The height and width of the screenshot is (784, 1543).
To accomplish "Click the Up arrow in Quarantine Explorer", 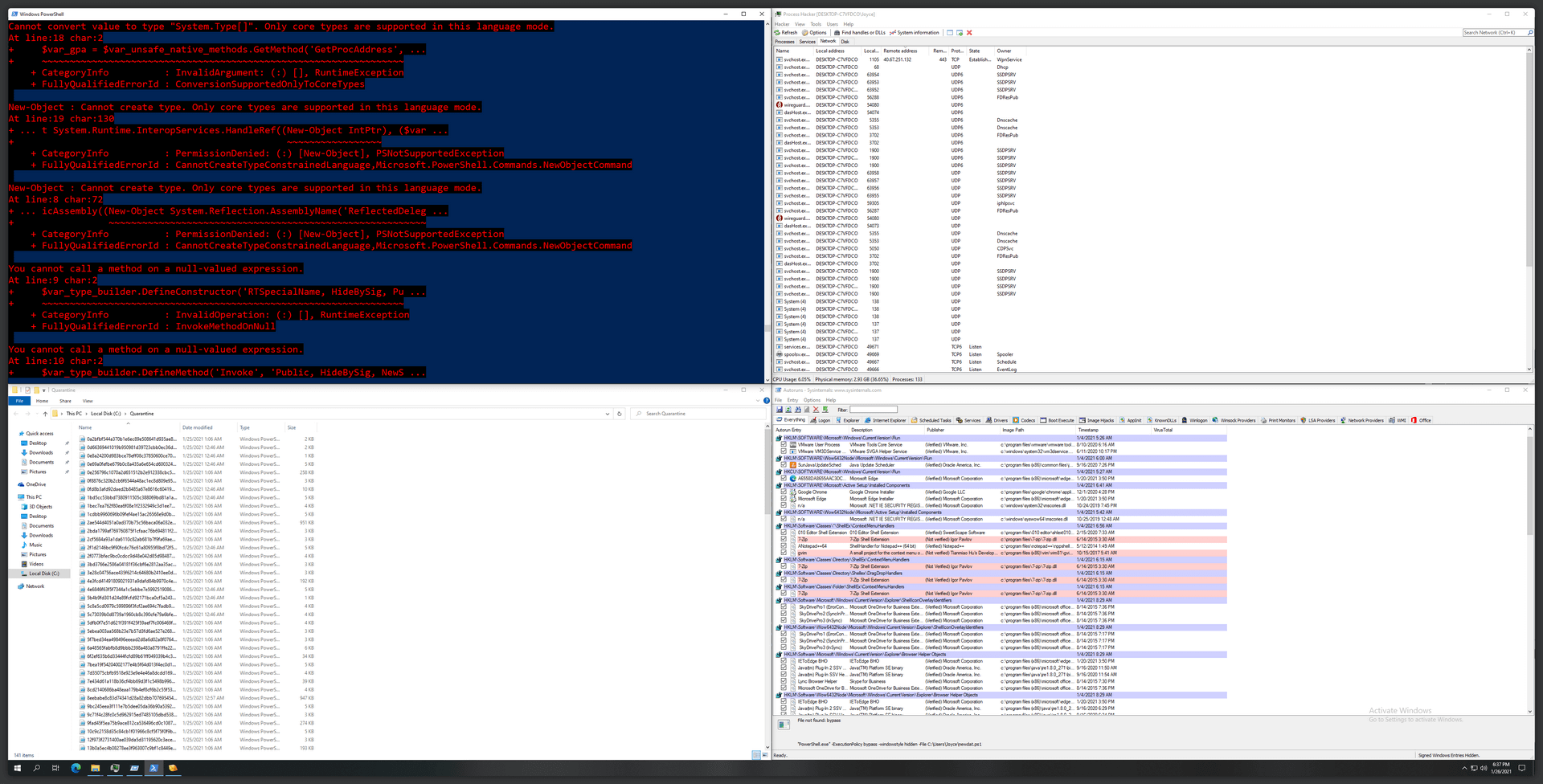I will (45, 414).
